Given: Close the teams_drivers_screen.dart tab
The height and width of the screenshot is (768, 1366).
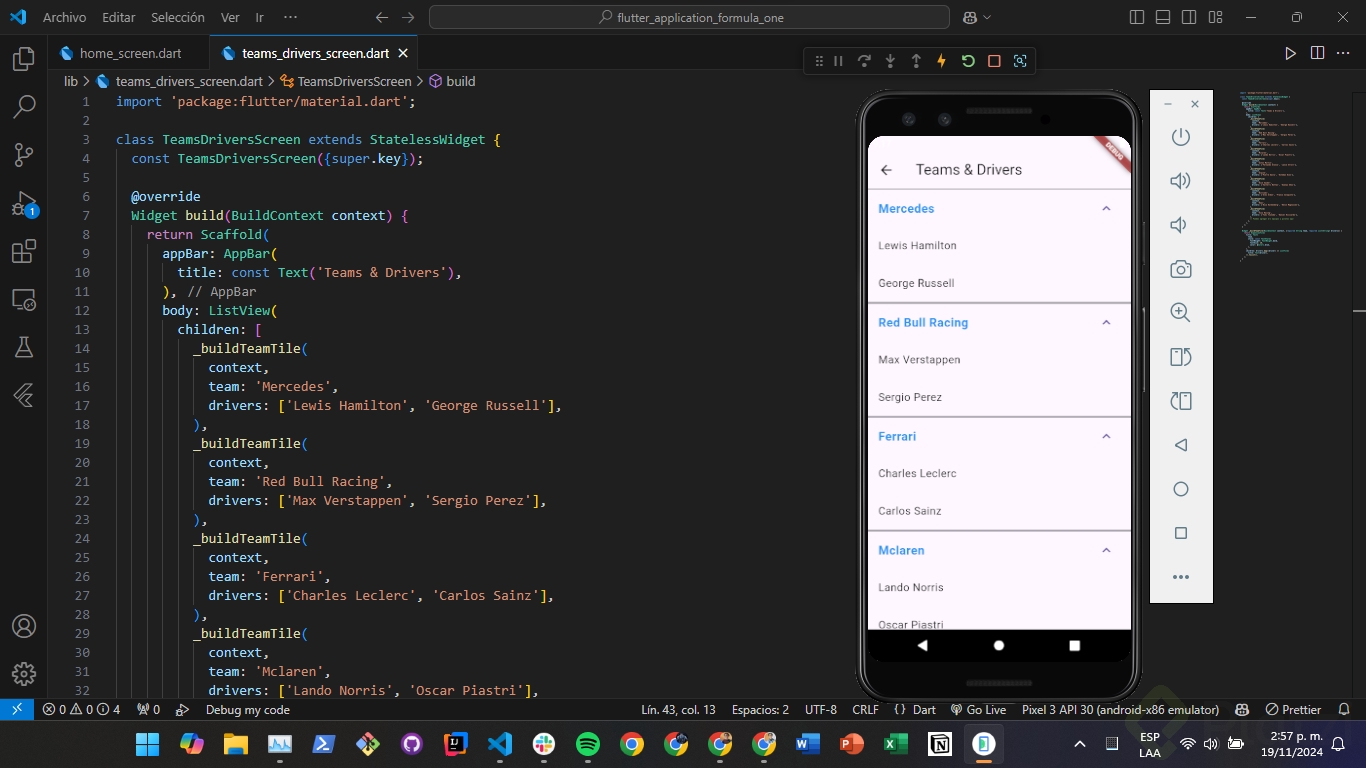Looking at the screenshot, I should pos(403,53).
